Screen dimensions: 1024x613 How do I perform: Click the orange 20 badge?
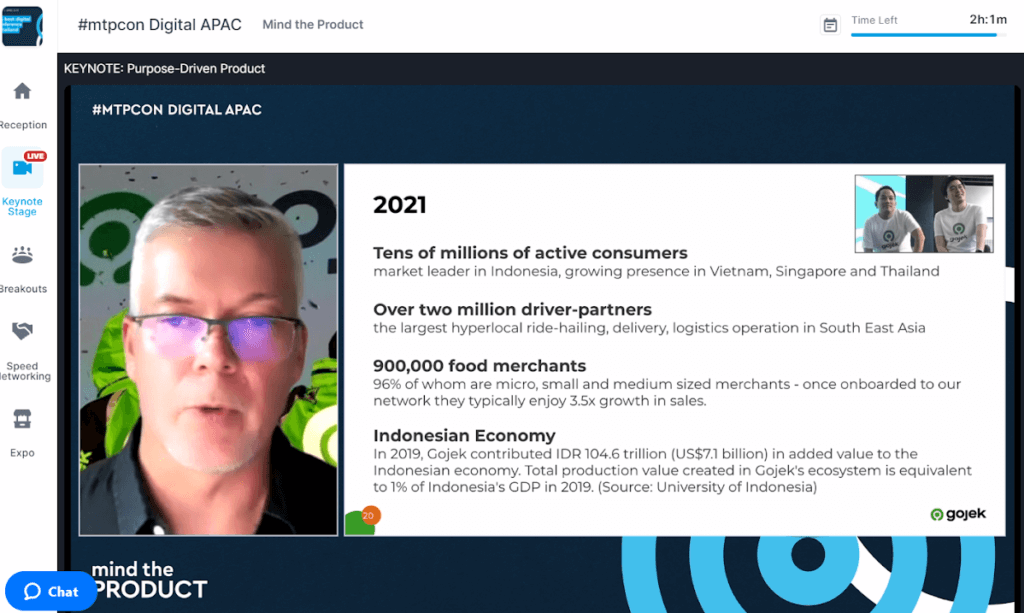pos(369,515)
